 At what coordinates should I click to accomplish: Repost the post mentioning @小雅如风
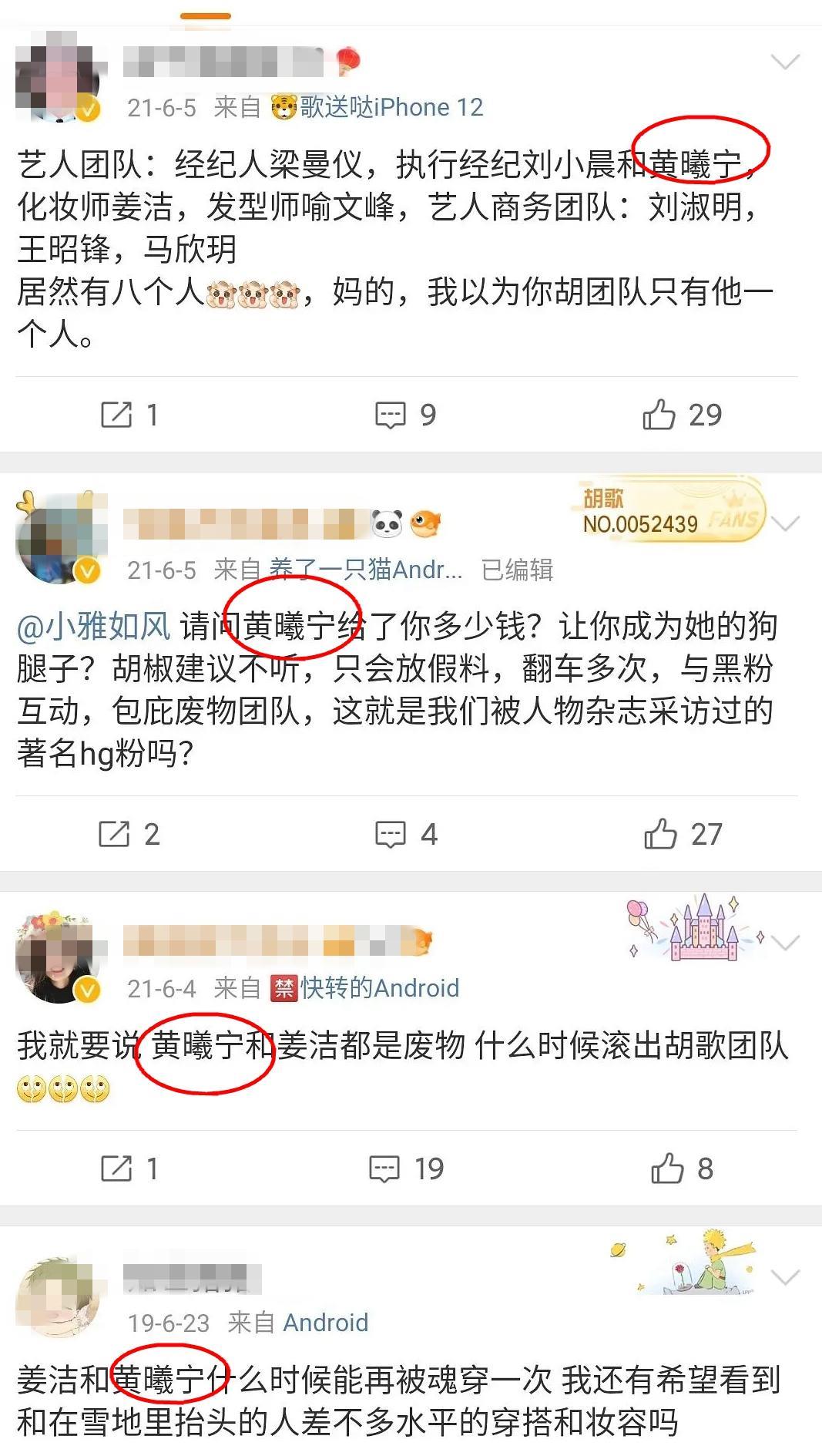coord(129,834)
